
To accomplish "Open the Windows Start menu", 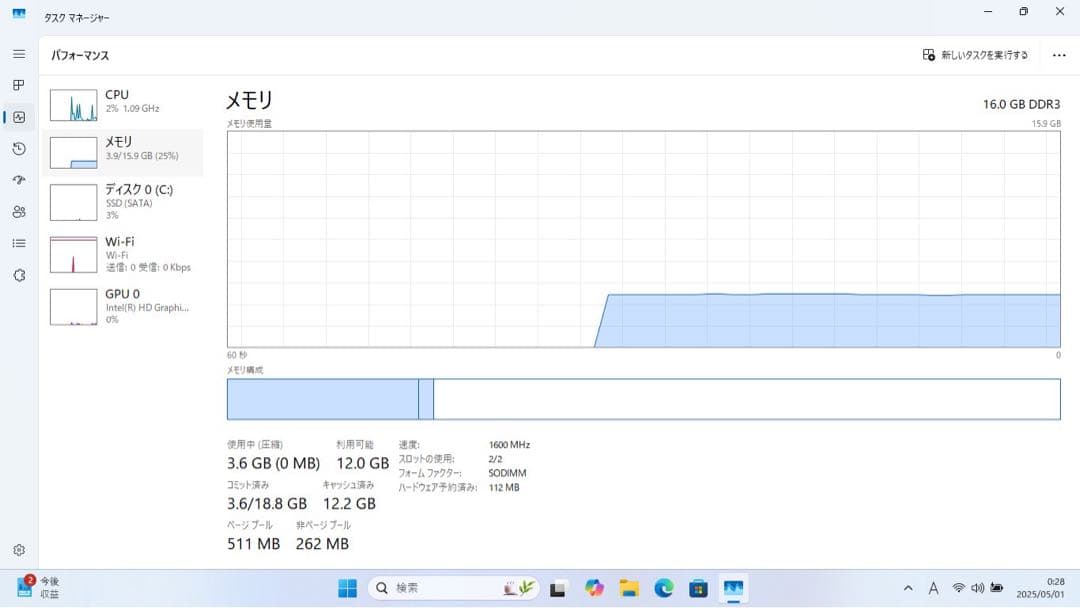I will pyautogui.click(x=347, y=588).
